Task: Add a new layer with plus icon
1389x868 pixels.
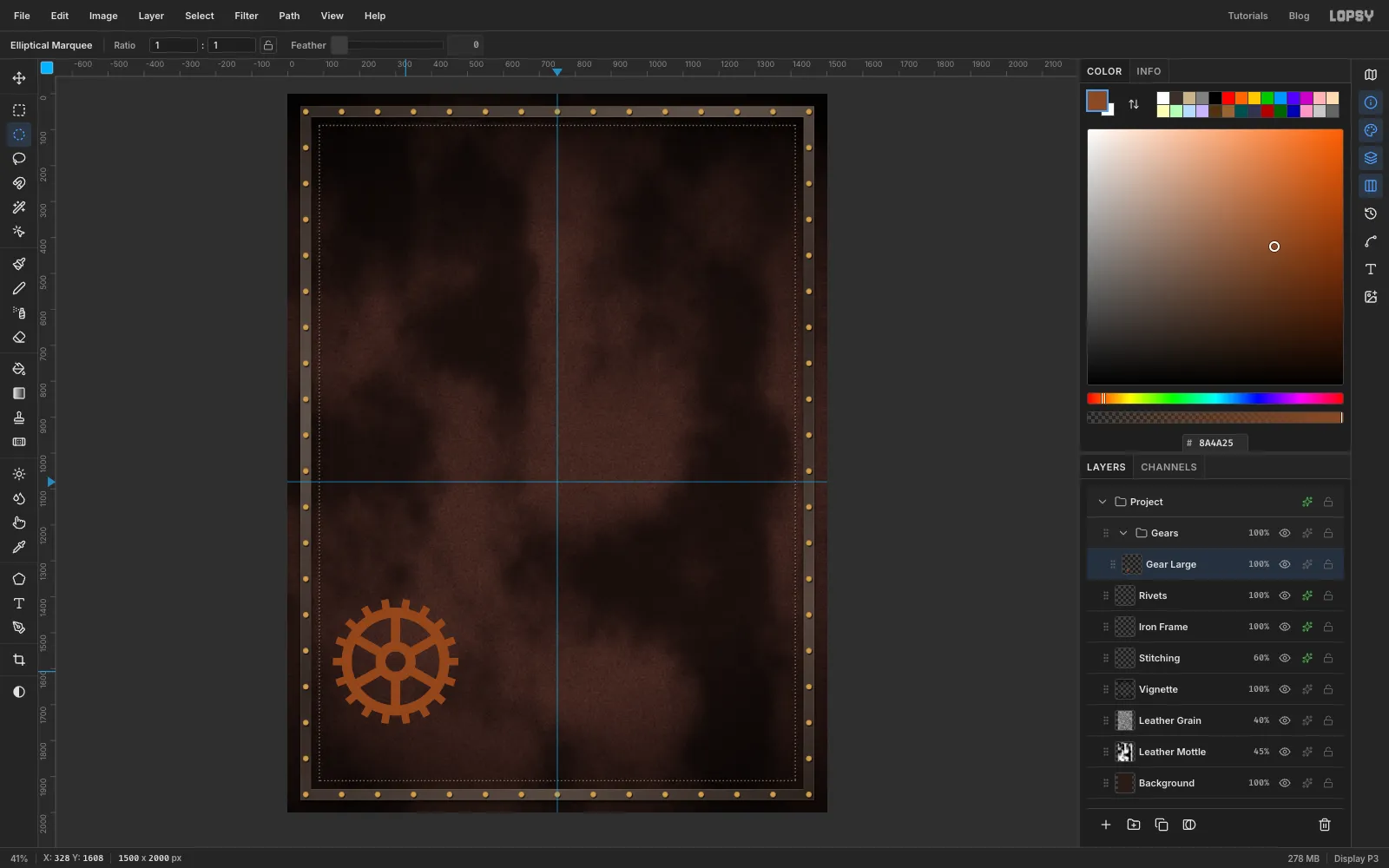Action: 1106,825
